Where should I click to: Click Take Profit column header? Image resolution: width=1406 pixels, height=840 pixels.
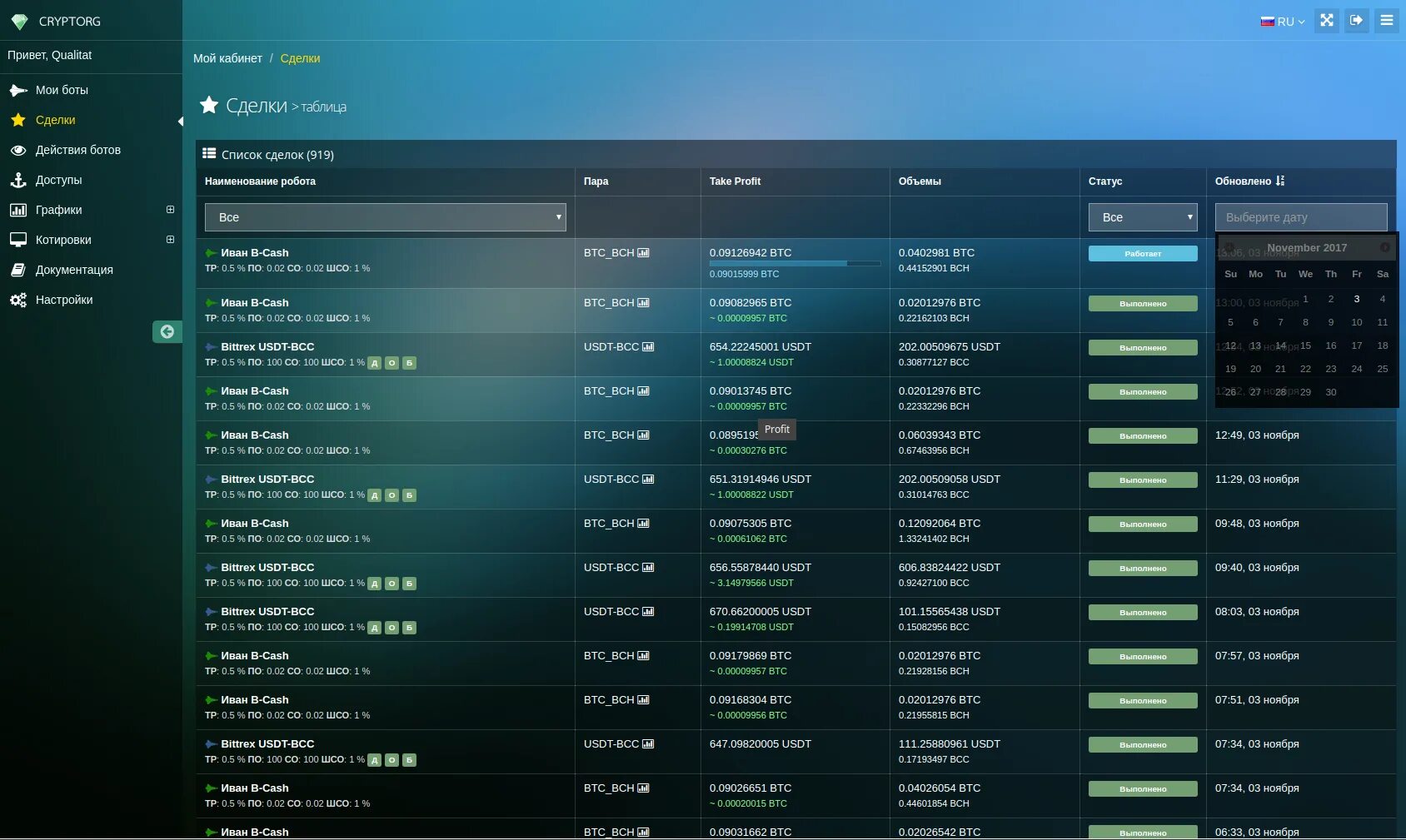[735, 181]
